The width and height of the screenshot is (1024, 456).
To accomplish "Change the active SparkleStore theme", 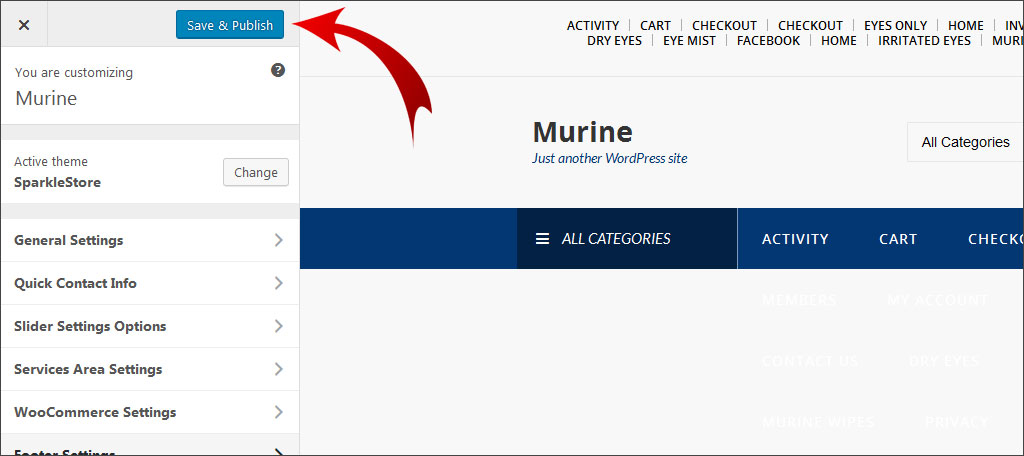I will pos(255,172).
